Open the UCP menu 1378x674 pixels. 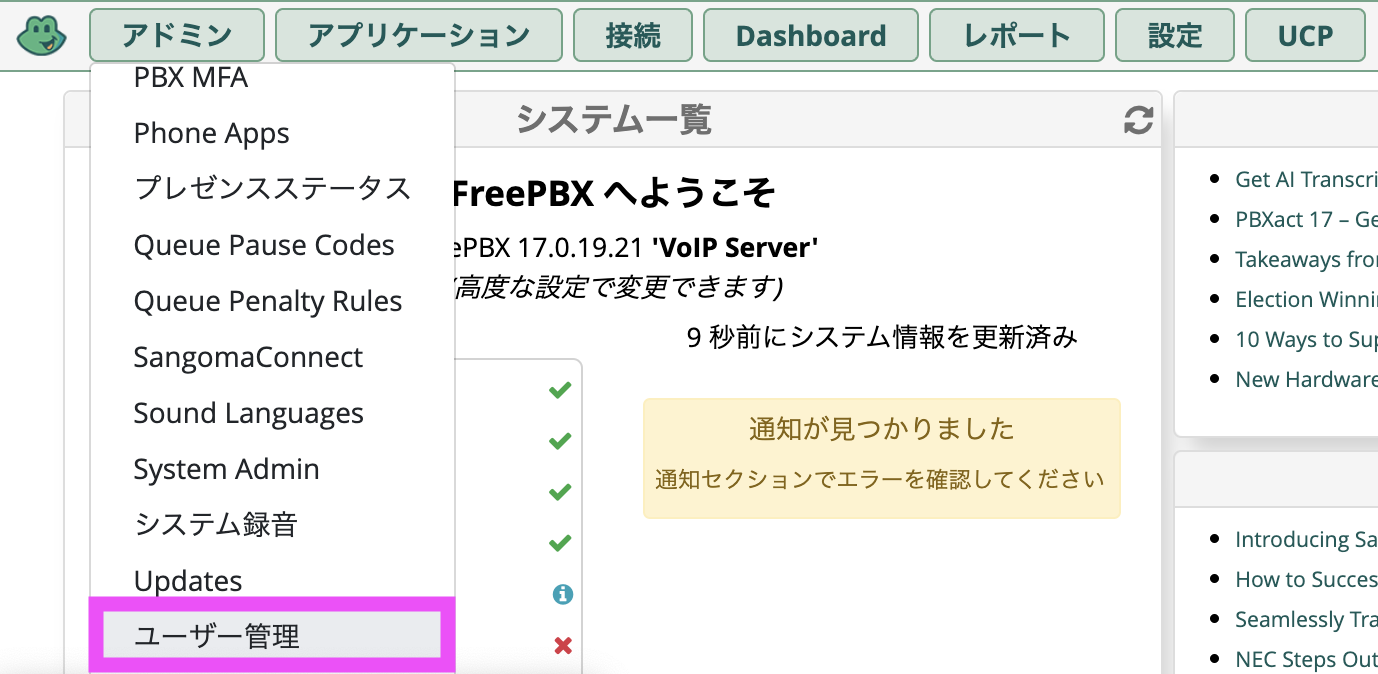(x=1305, y=36)
